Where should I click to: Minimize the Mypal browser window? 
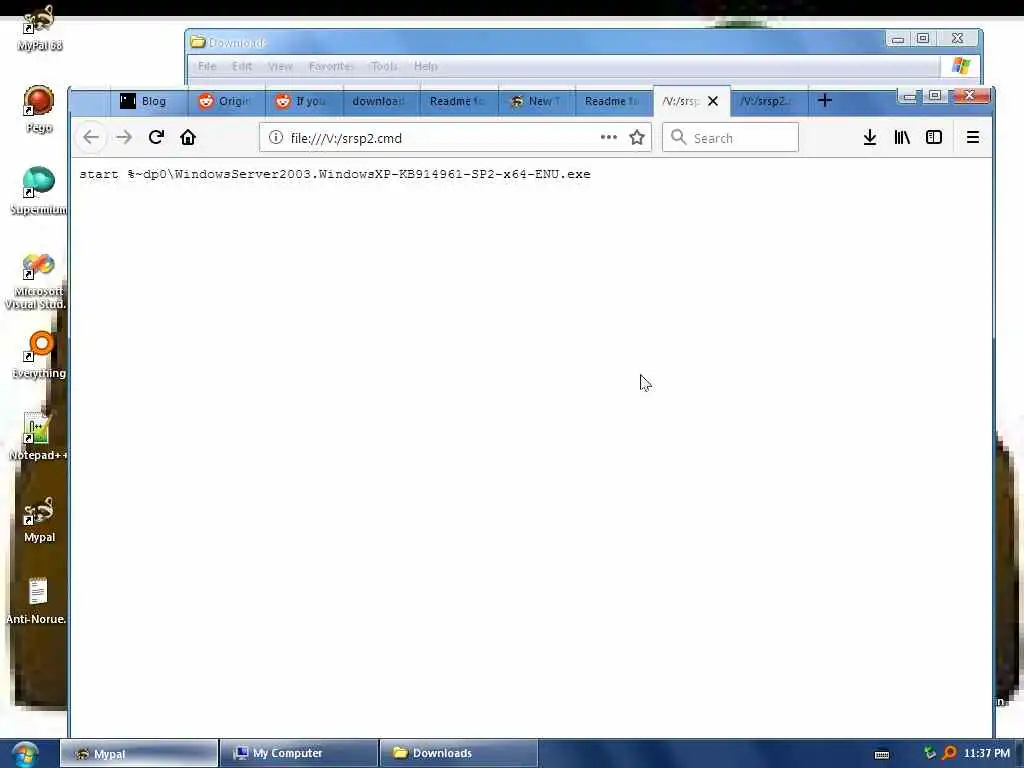click(908, 97)
